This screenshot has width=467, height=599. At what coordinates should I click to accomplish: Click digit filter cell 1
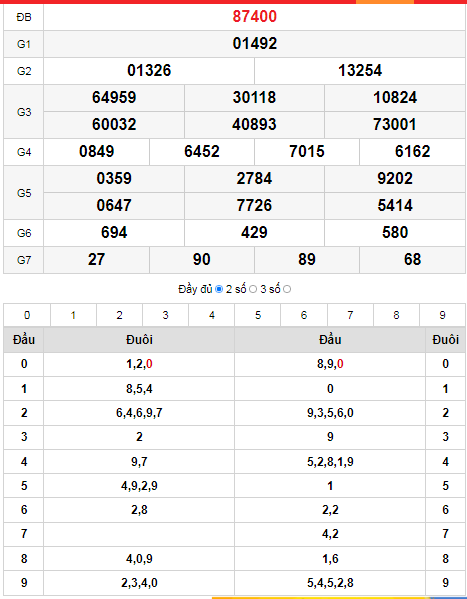(x=73, y=315)
